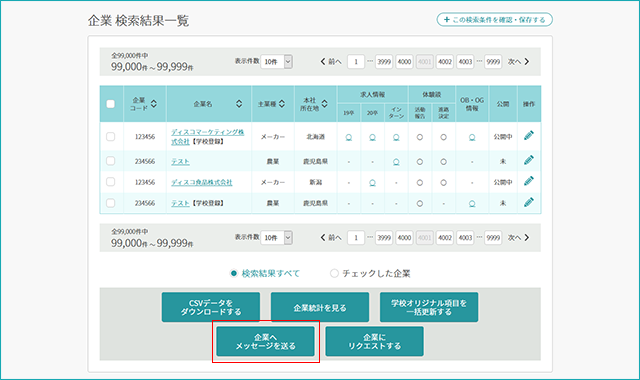The width and height of the screenshot is (640, 380).
Task: Check the box for テスト【学校登録】 row
Action: pyautogui.click(x=111, y=203)
